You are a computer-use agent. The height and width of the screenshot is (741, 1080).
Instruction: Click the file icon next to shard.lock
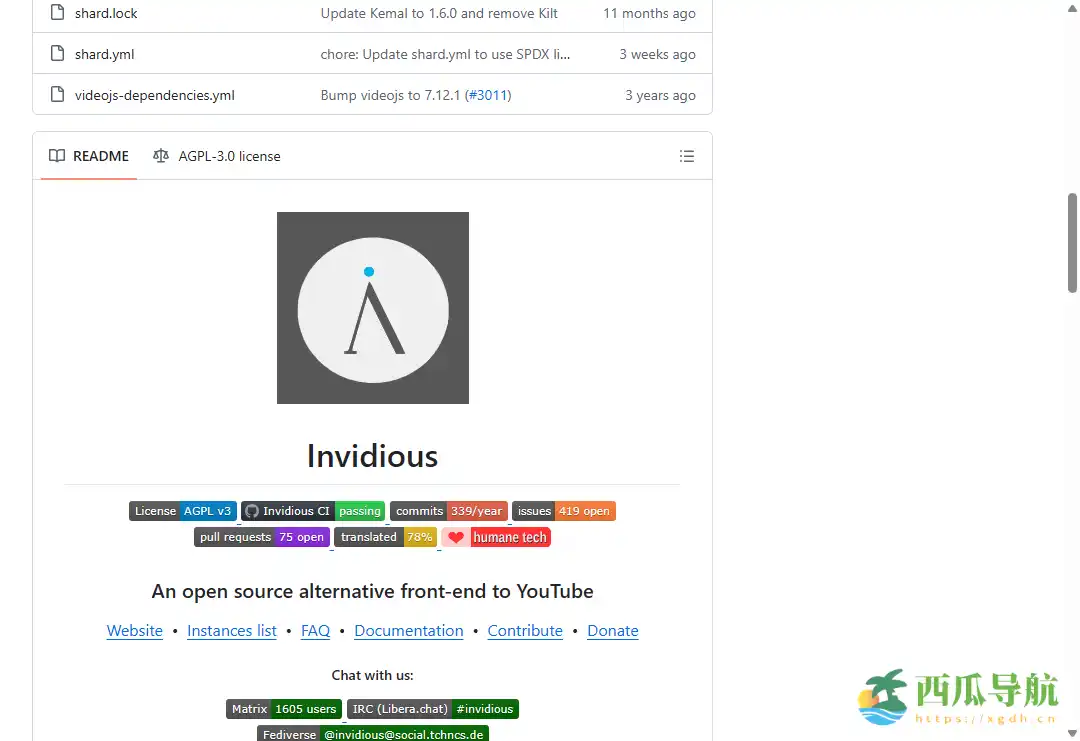coord(55,13)
